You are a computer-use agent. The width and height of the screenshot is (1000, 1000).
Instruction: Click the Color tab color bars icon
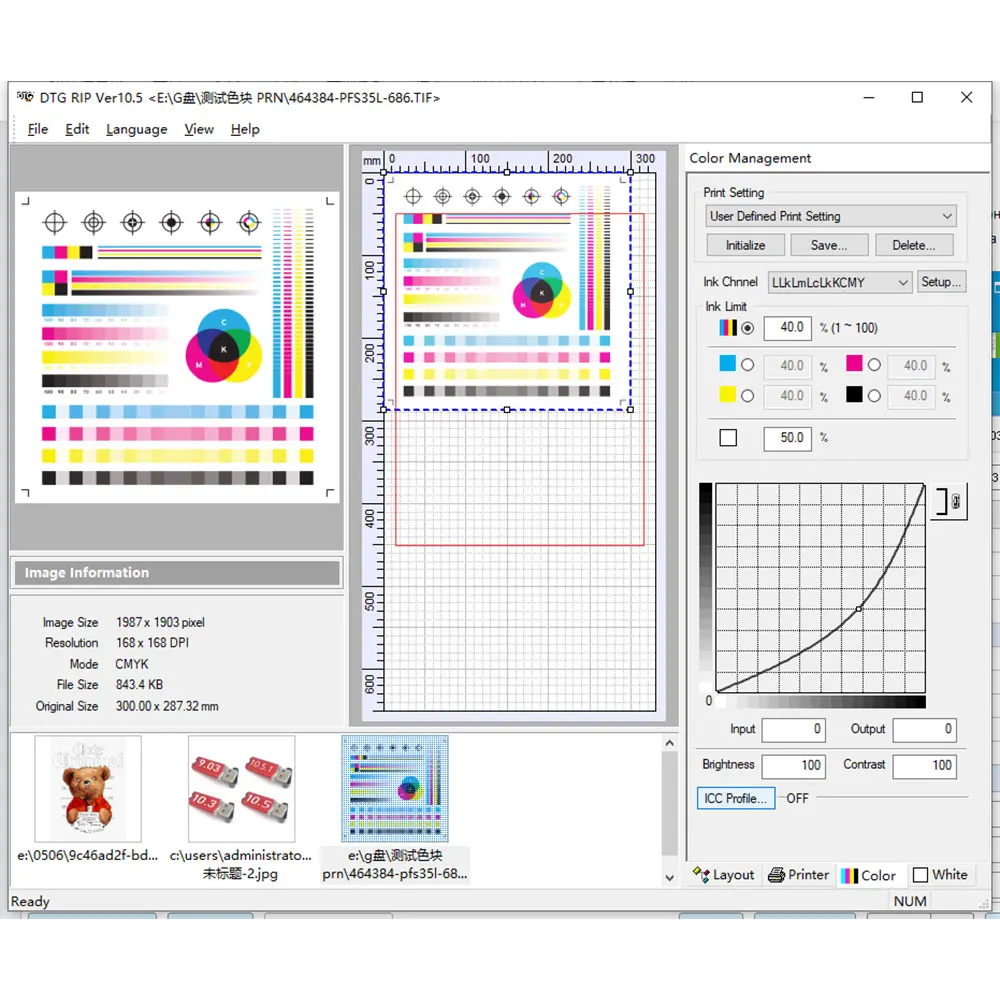[849, 876]
